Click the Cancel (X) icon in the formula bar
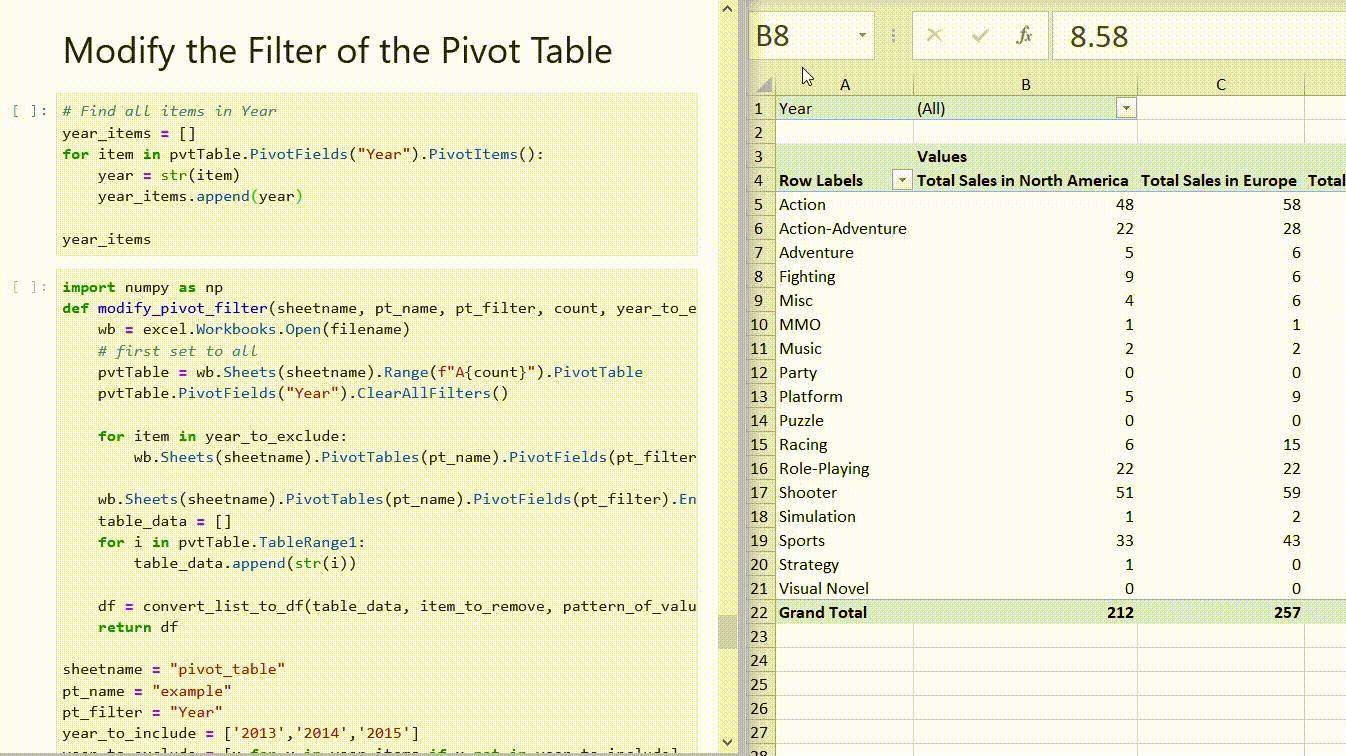This screenshot has height=756, width=1346. click(933, 34)
